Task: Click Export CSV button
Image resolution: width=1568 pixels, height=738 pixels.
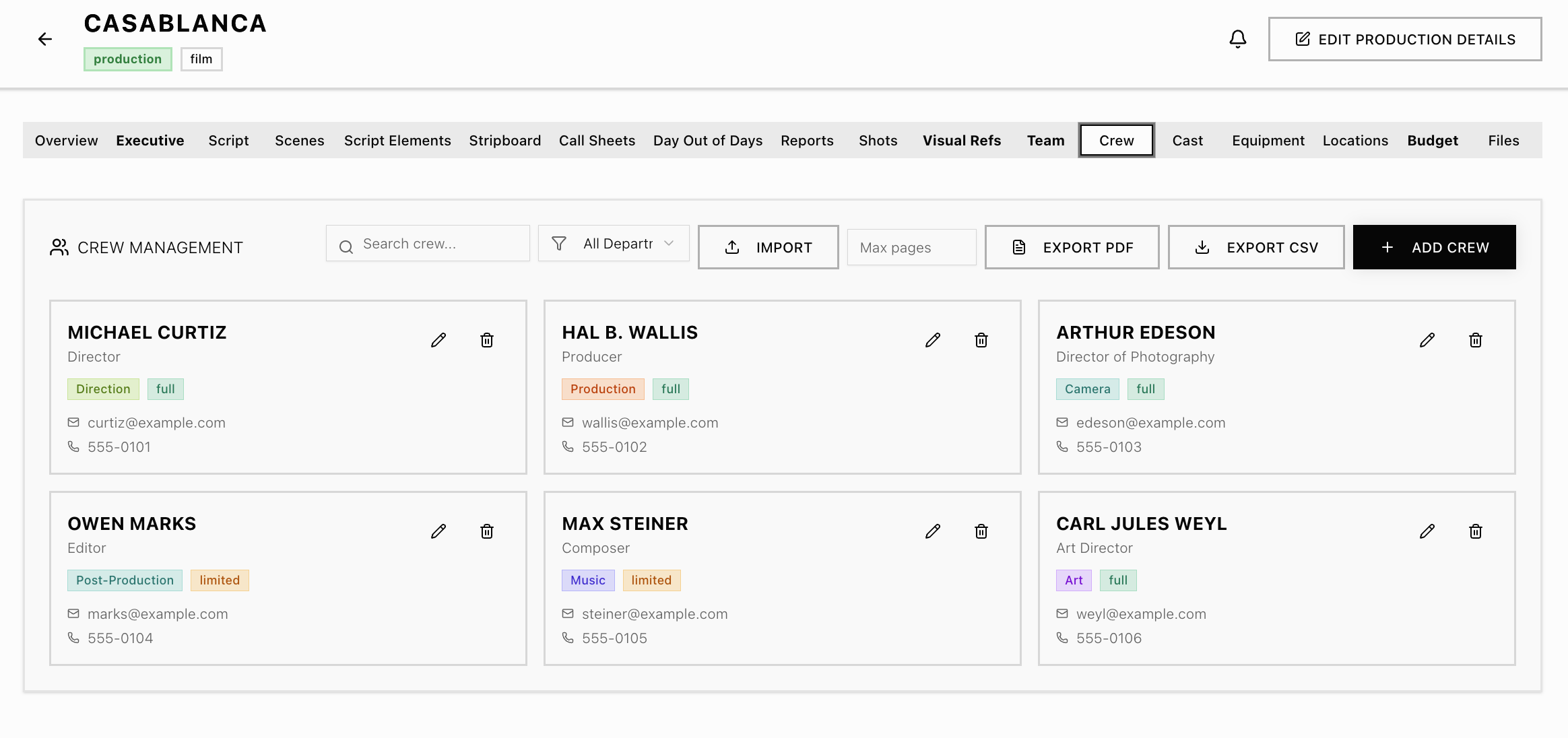Action: point(1255,247)
